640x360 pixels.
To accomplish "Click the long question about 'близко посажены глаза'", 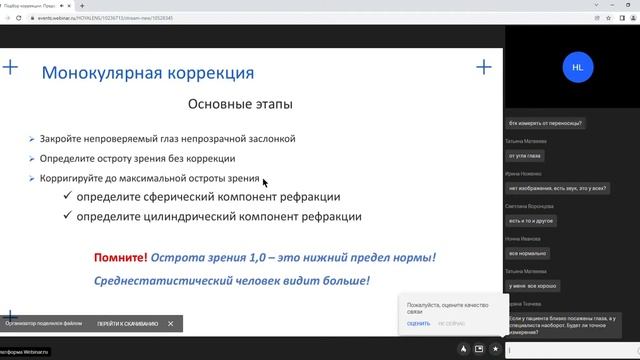I will [564, 325].
